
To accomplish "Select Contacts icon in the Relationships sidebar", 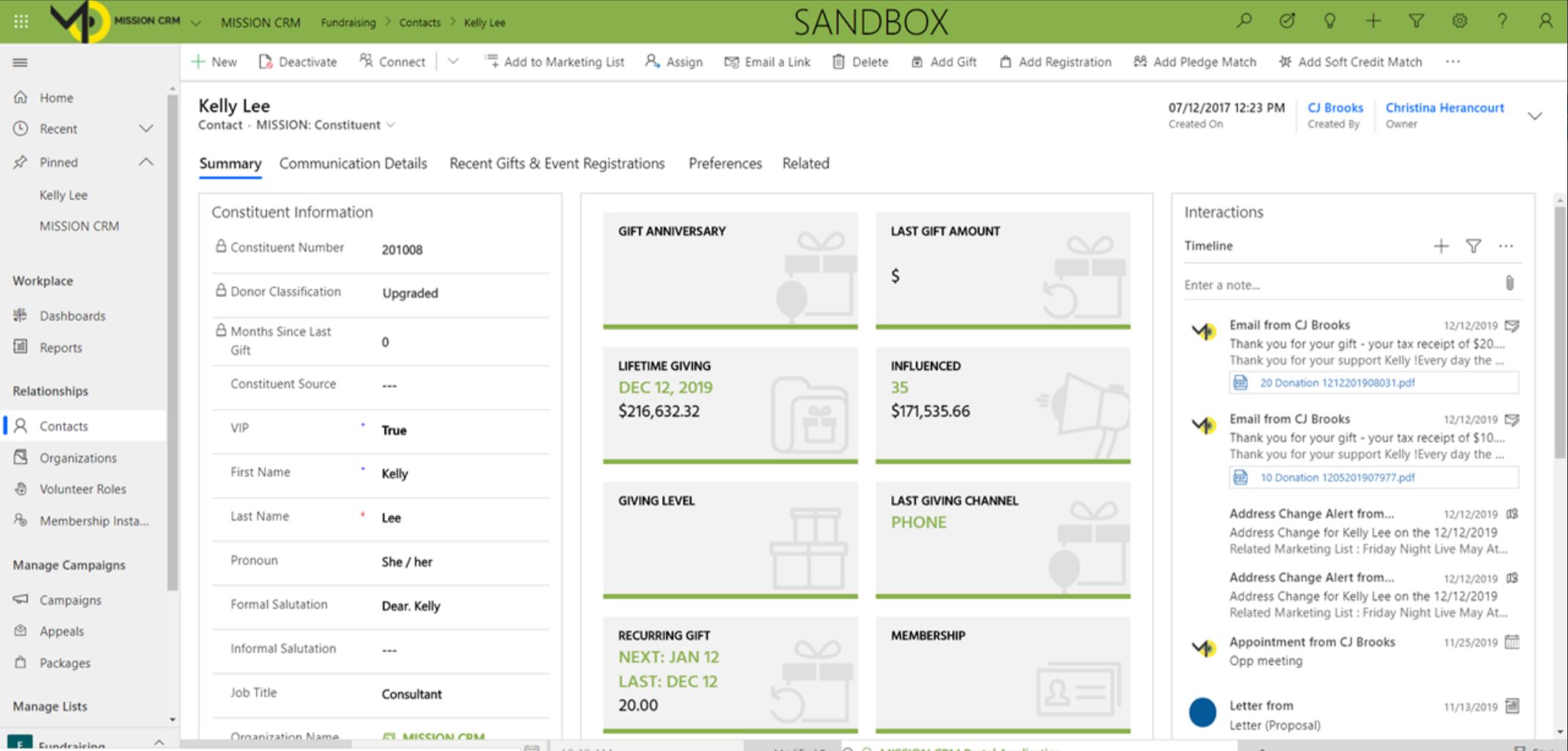I will 20,425.
